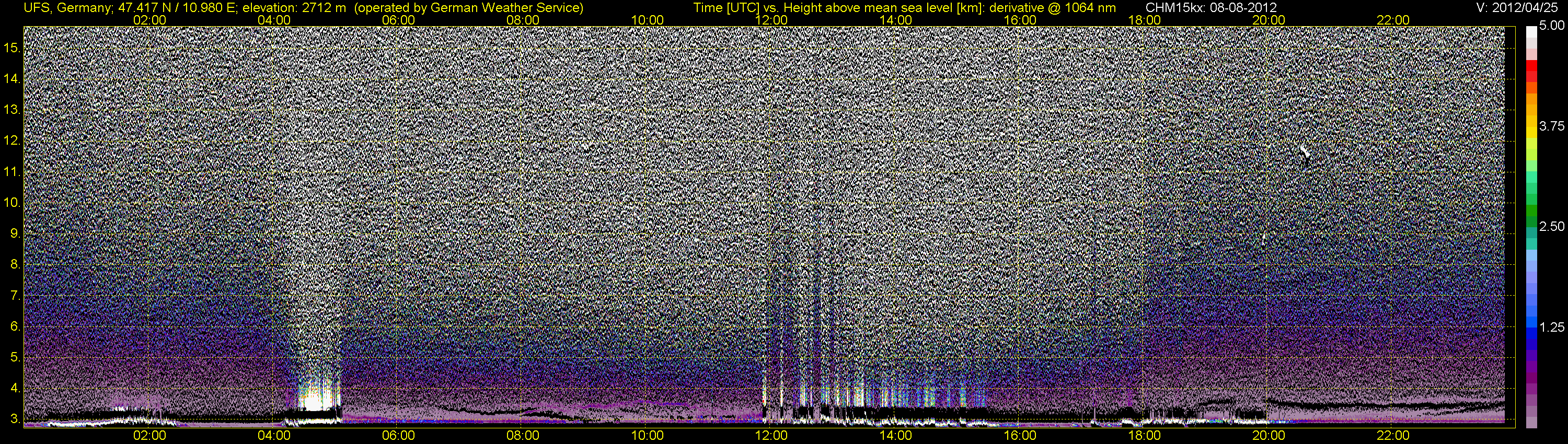Click the '3.' height axis label
The height and width of the screenshot is (444, 1568).
pyautogui.click(x=16, y=419)
